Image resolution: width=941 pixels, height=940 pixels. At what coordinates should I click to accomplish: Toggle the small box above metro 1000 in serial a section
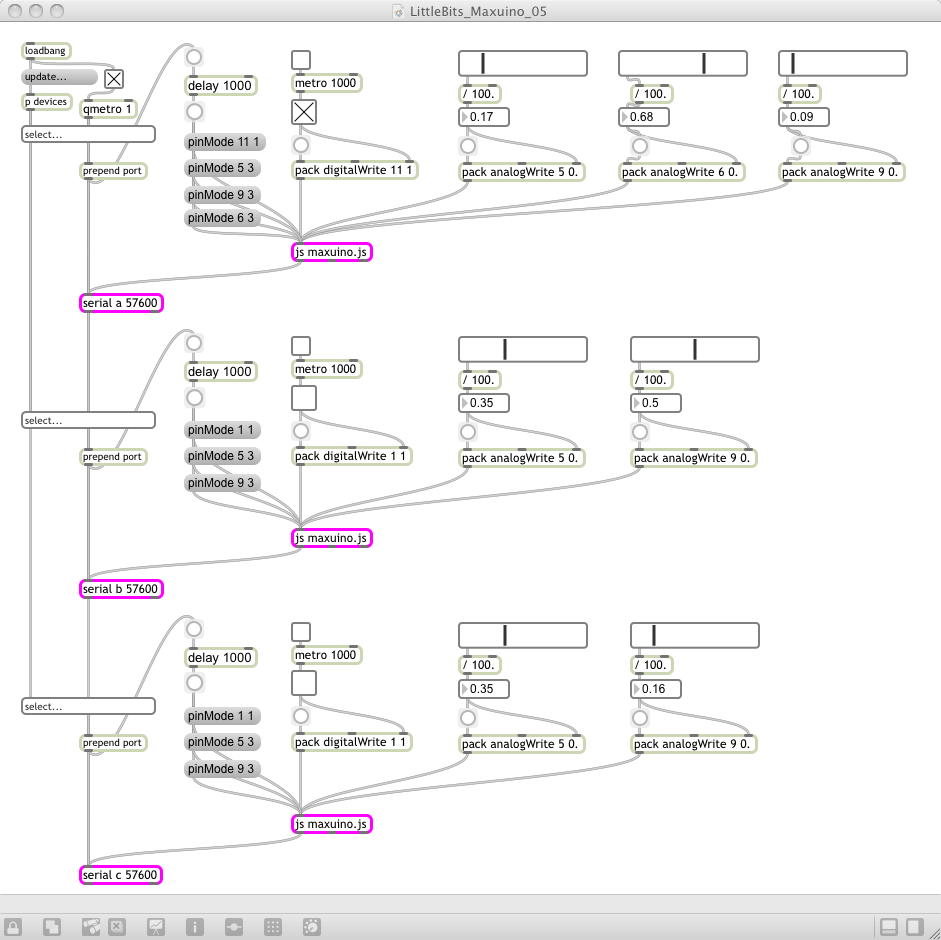pos(301,60)
